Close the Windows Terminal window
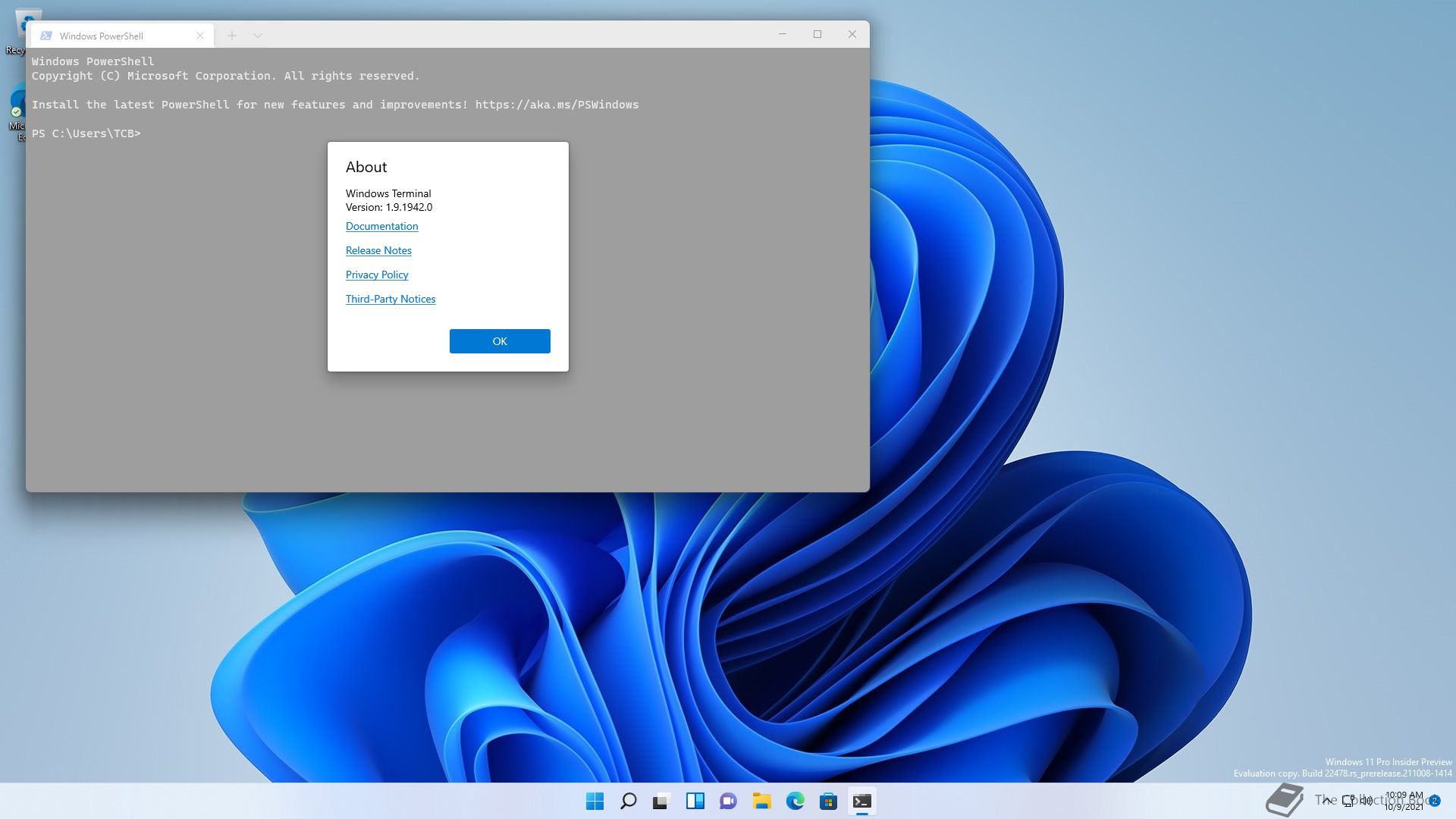The image size is (1456, 819). 852,34
